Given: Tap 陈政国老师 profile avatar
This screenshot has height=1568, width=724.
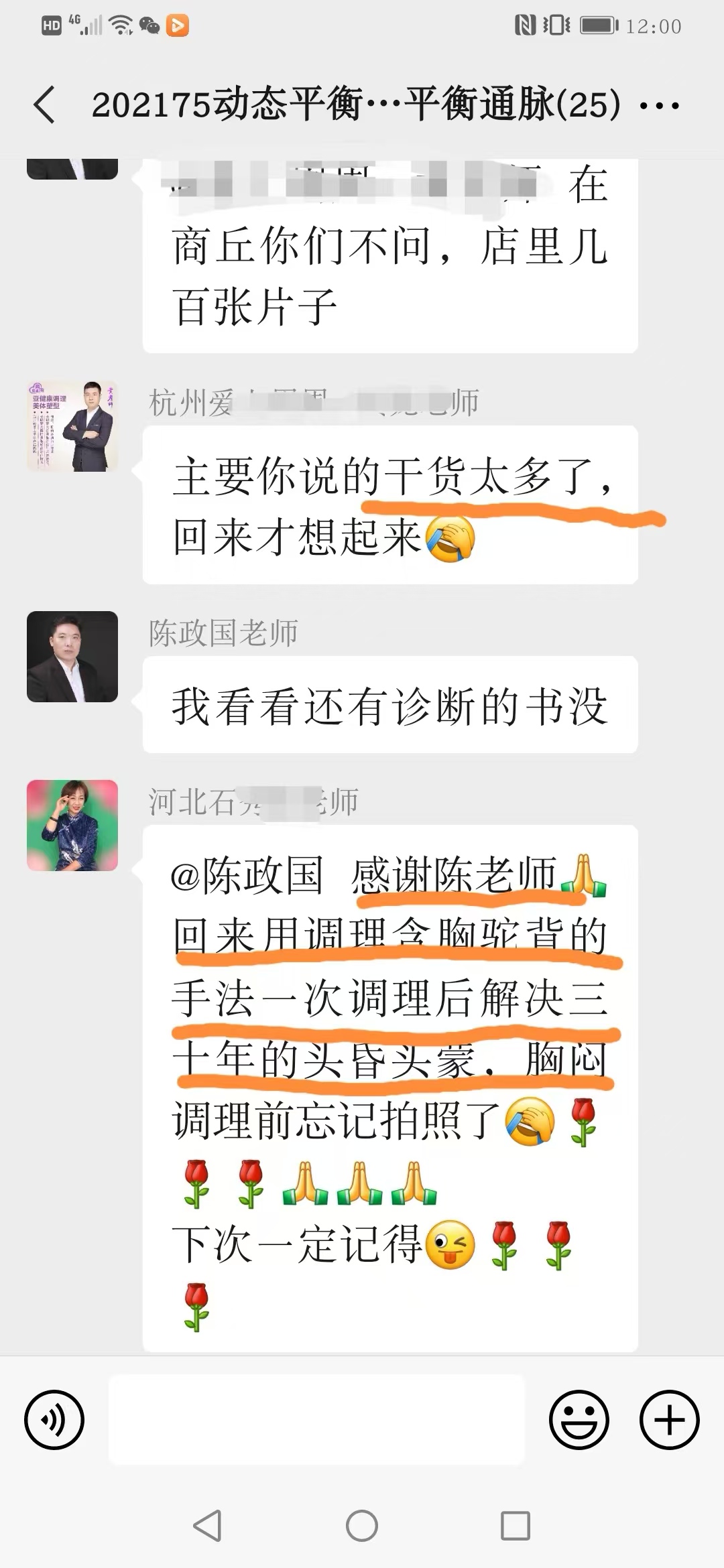Looking at the screenshot, I should [x=72, y=657].
